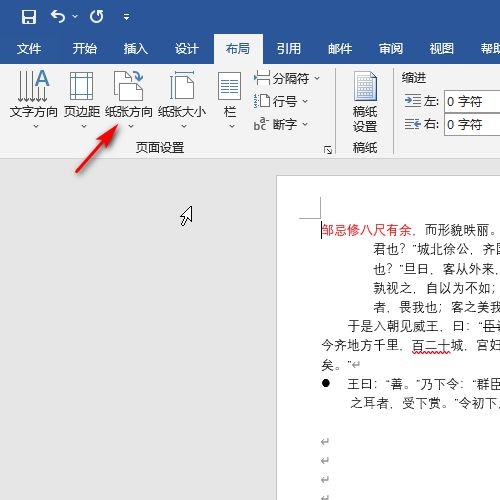Click the line 之耳者，受下赏
The image size is (500, 500).
pos(425,403)
